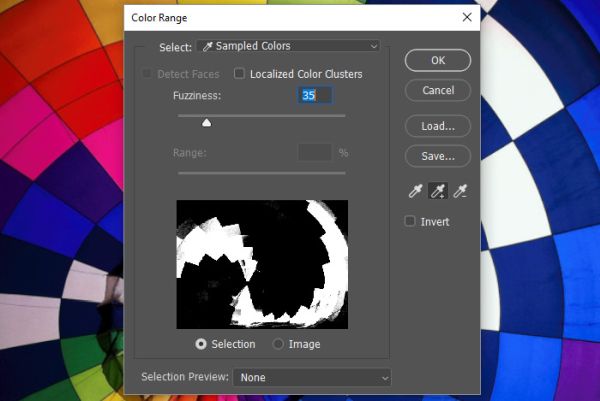Screen dimensions: 600x401
Task: Click the Fuzziness slider handle
Action: pyautogui.click(x=207, y=122)
